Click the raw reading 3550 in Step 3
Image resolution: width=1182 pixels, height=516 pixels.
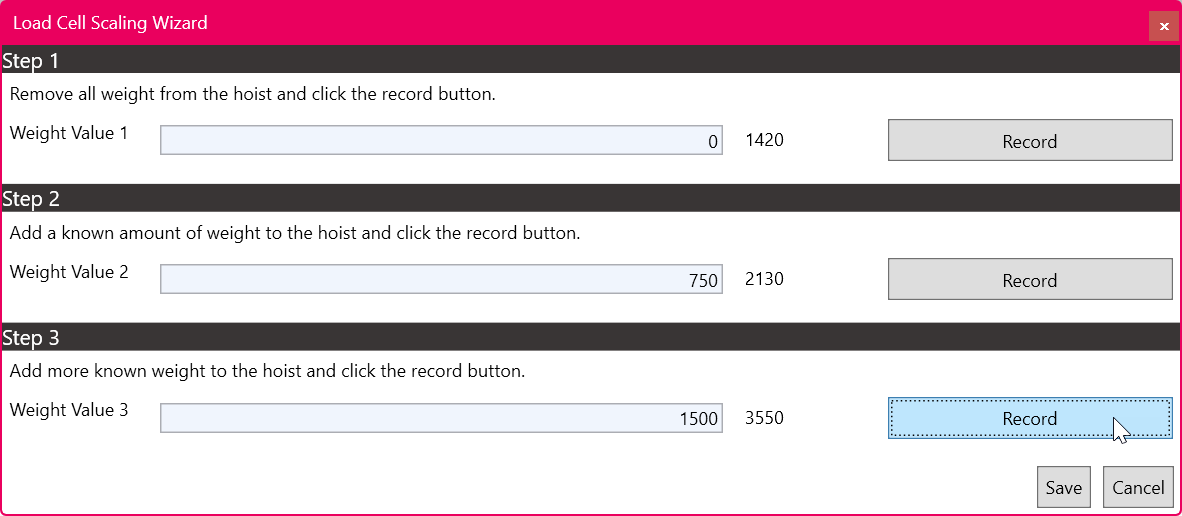coord(764,418)
